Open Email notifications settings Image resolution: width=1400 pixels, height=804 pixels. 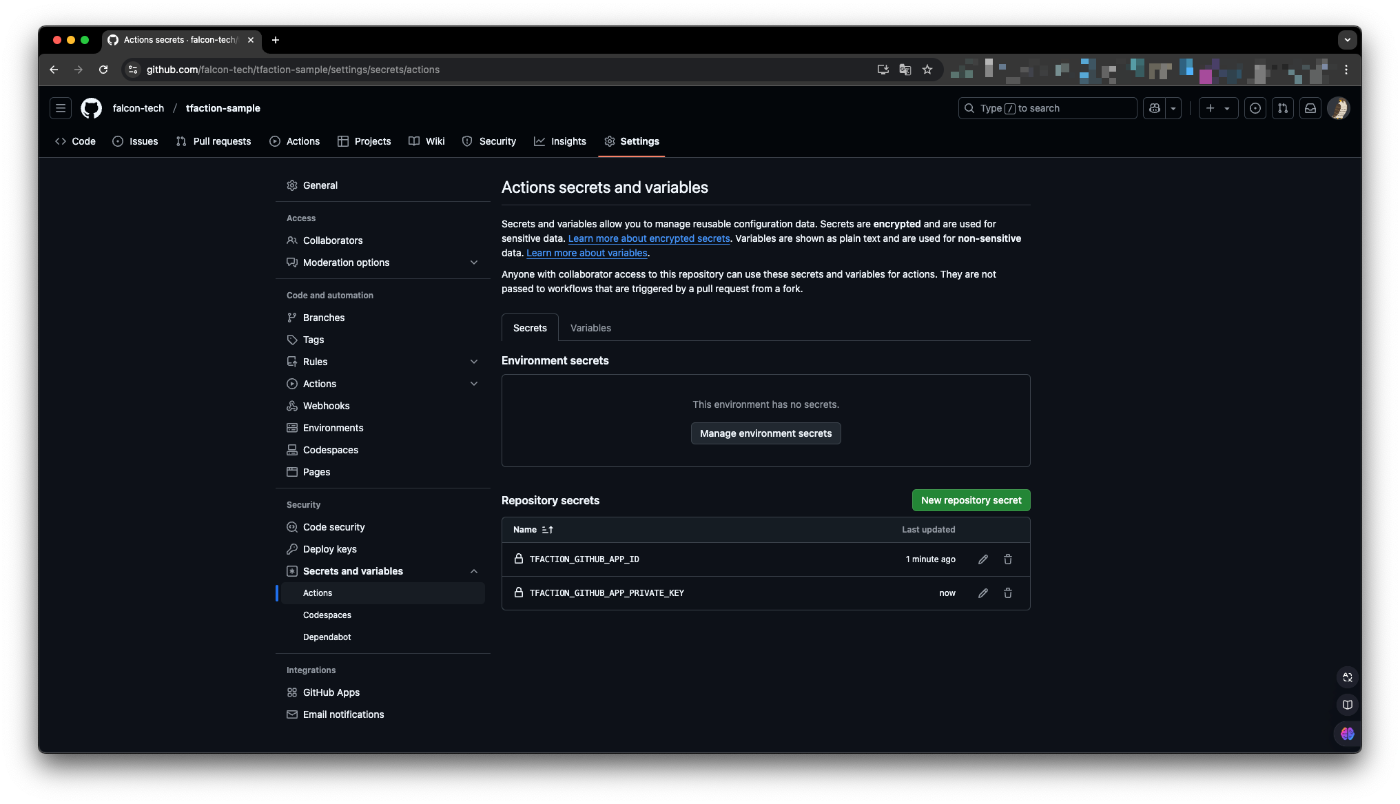pyautogui.click(x=381, y=714)
